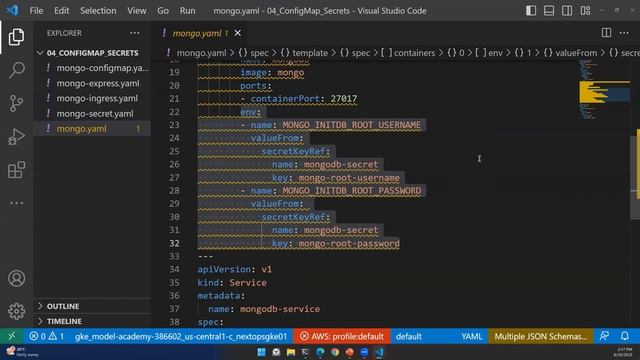Image resolution: width=640 pixels, height=360 pixels.
Task: Open the File menu
Action: pyautogui.click(x=36, y=11)
